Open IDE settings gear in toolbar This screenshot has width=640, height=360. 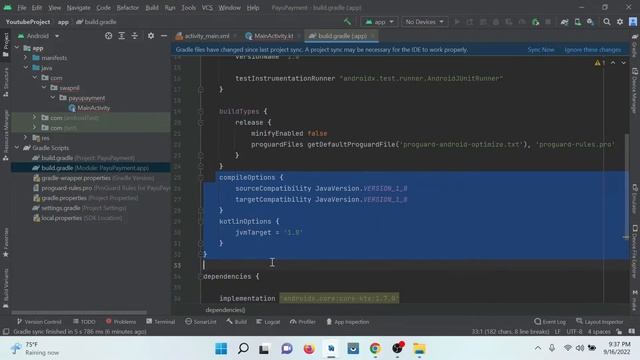[620, 22]
